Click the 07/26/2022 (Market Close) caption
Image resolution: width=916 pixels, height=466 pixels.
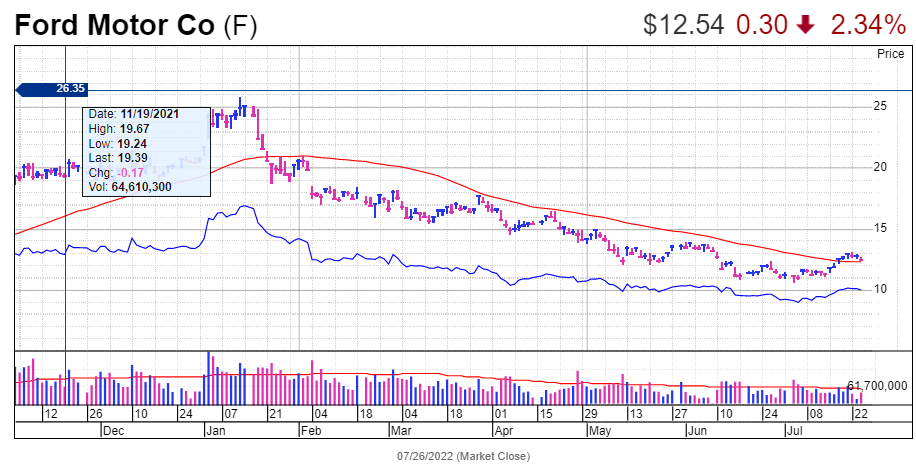click(464, 455)
